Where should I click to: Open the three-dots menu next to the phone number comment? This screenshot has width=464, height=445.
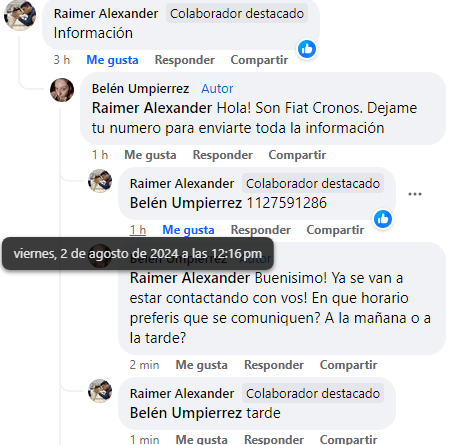pos(415,194)
